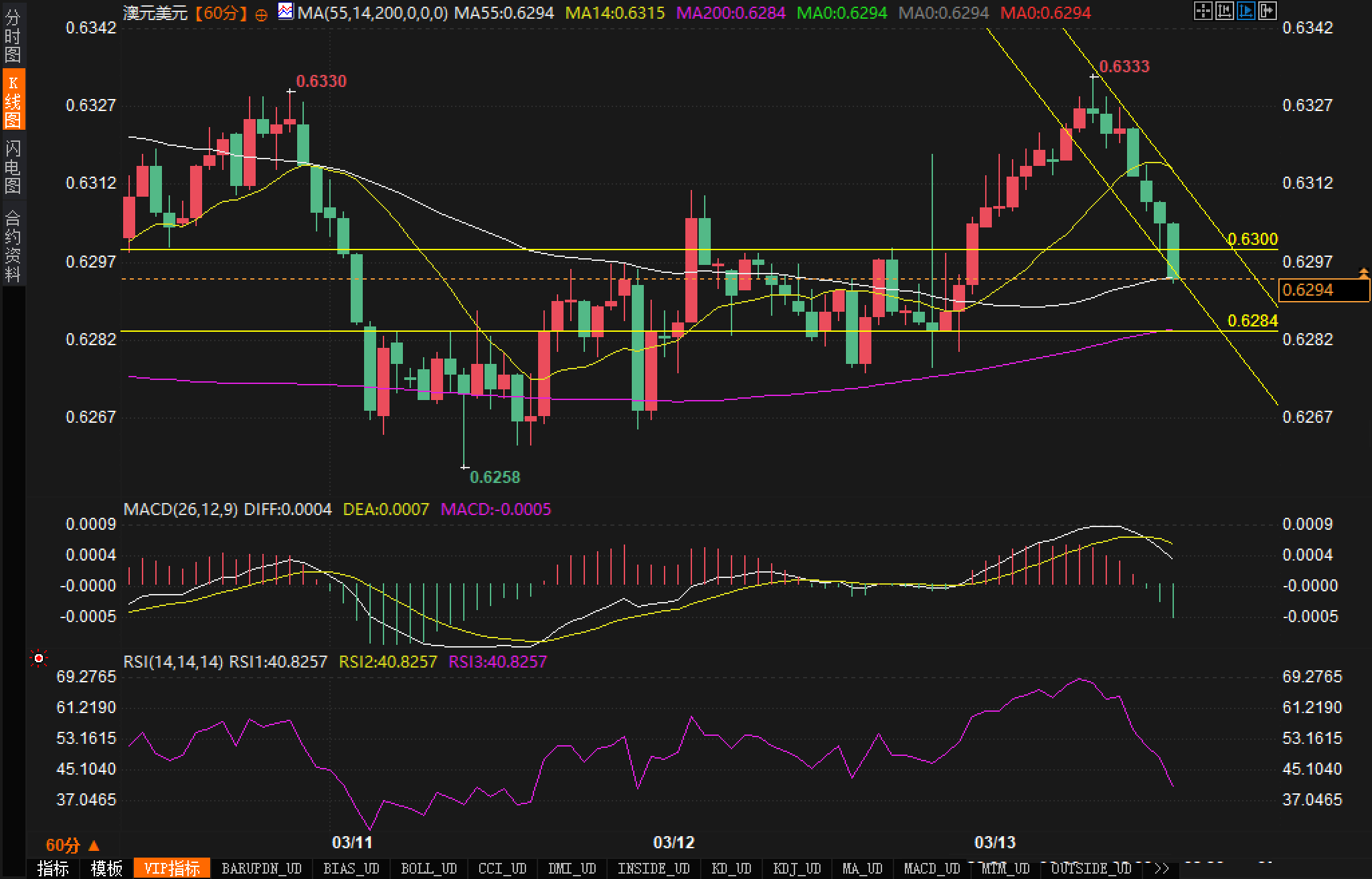
Task: Apply the DMI_UD indicator
Action: pyautogui.click(x=572, y=868)
